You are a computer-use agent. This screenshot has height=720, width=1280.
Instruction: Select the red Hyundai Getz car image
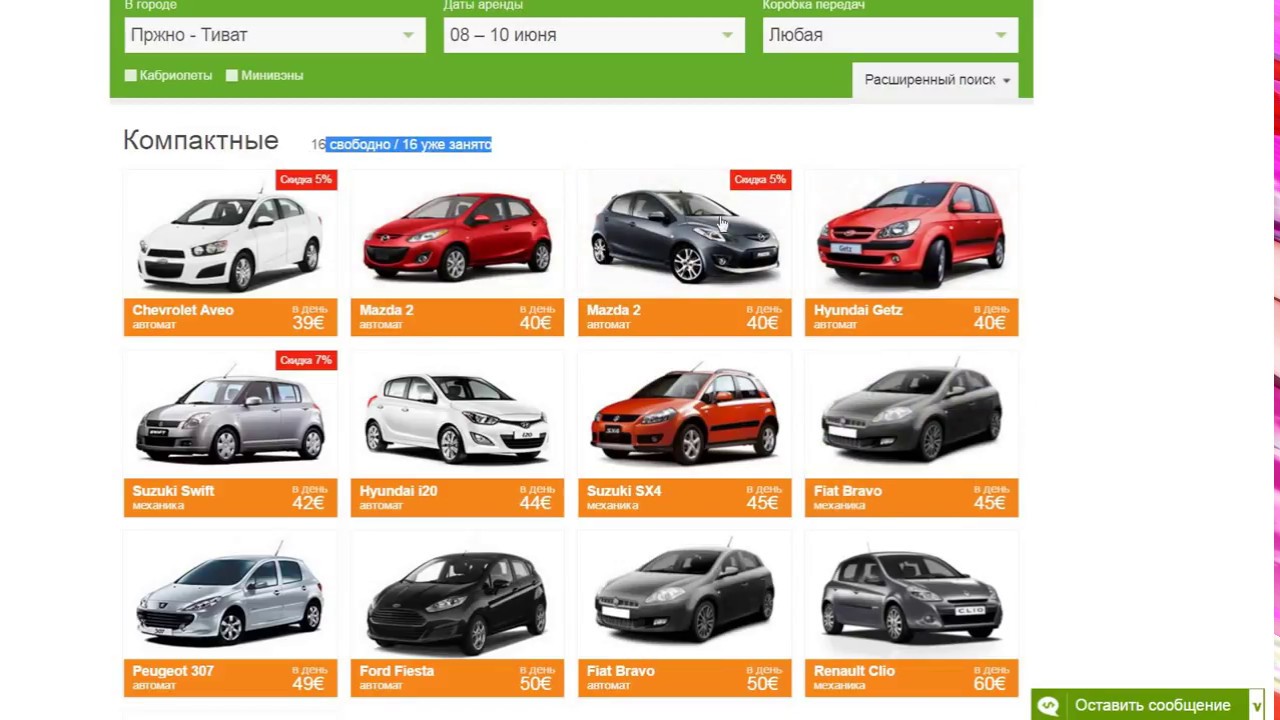coord(911,235)
